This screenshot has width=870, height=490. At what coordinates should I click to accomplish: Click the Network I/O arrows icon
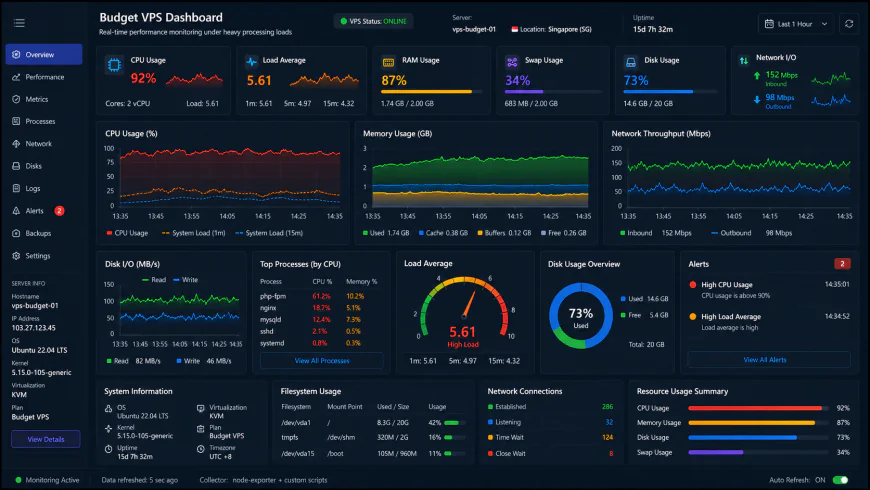[743, 60]
